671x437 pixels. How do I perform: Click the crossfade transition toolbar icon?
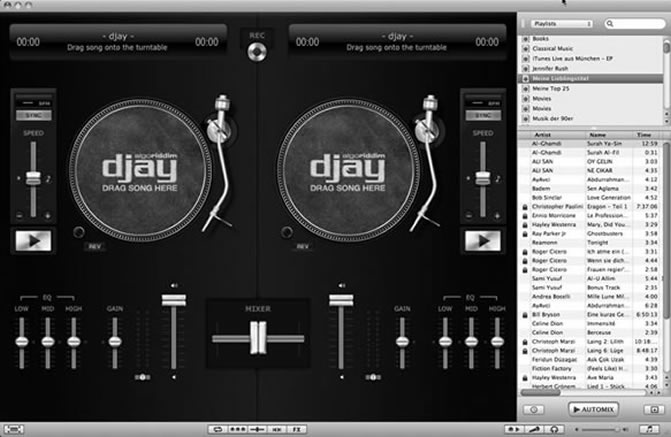coord(257,429)
